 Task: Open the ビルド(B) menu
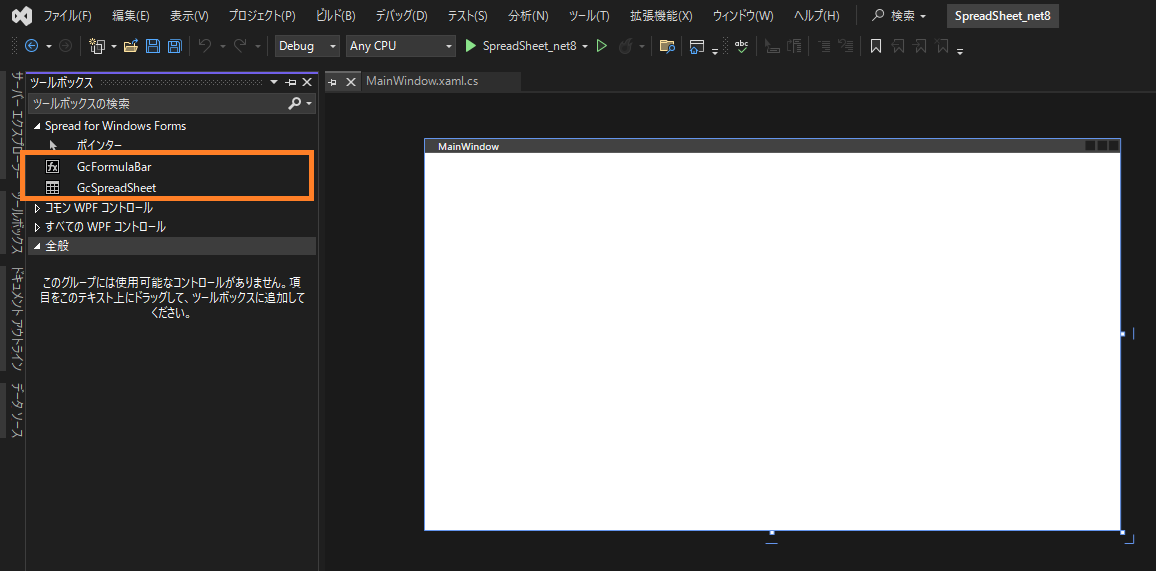point(335,15)
